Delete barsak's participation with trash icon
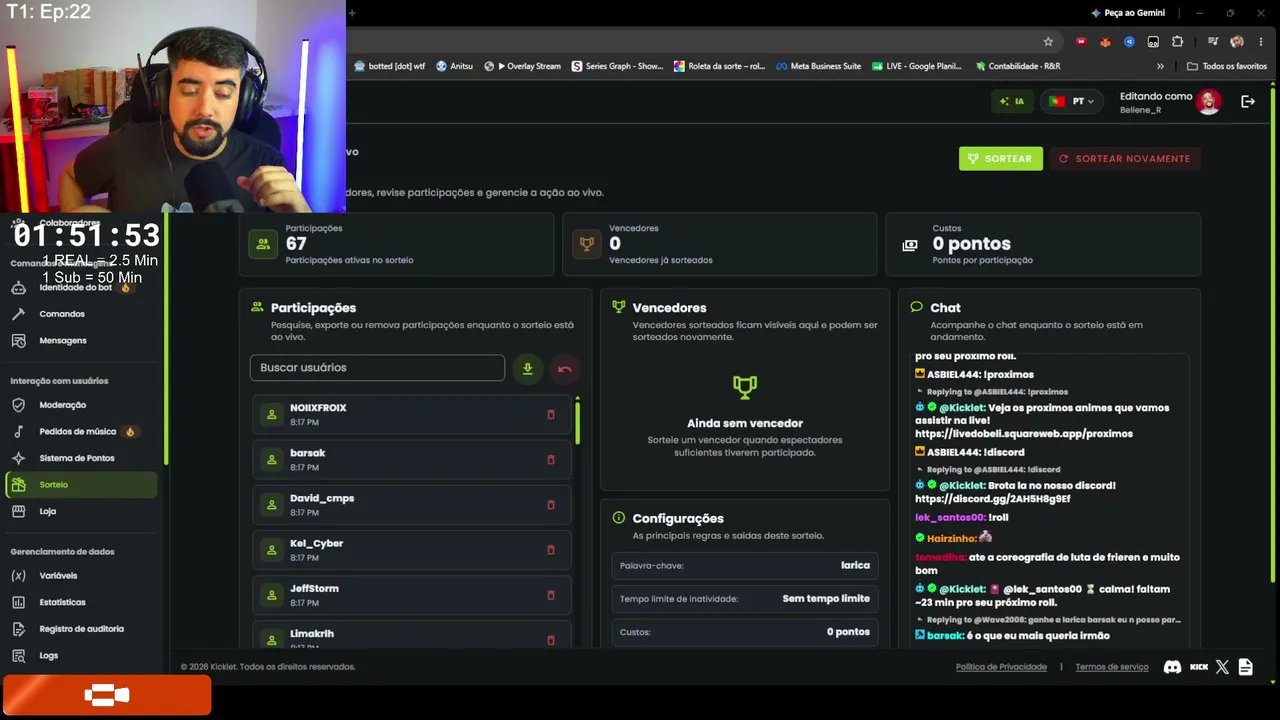Image resolution: width=1280 pixels, height=720 pixels. coord(551,460)
